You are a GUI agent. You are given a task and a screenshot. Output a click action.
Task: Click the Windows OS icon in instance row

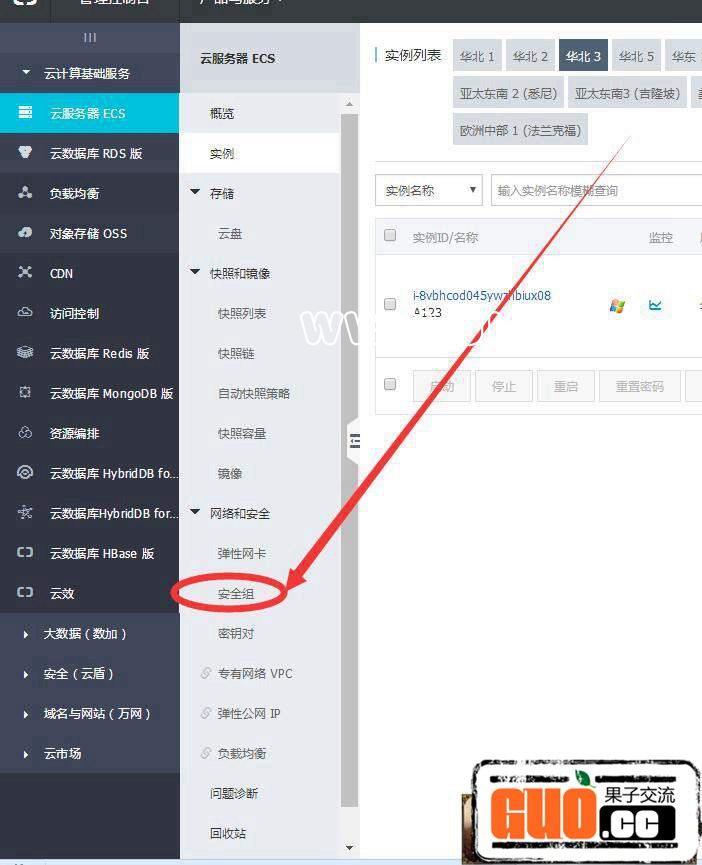(x=617, y=306)
